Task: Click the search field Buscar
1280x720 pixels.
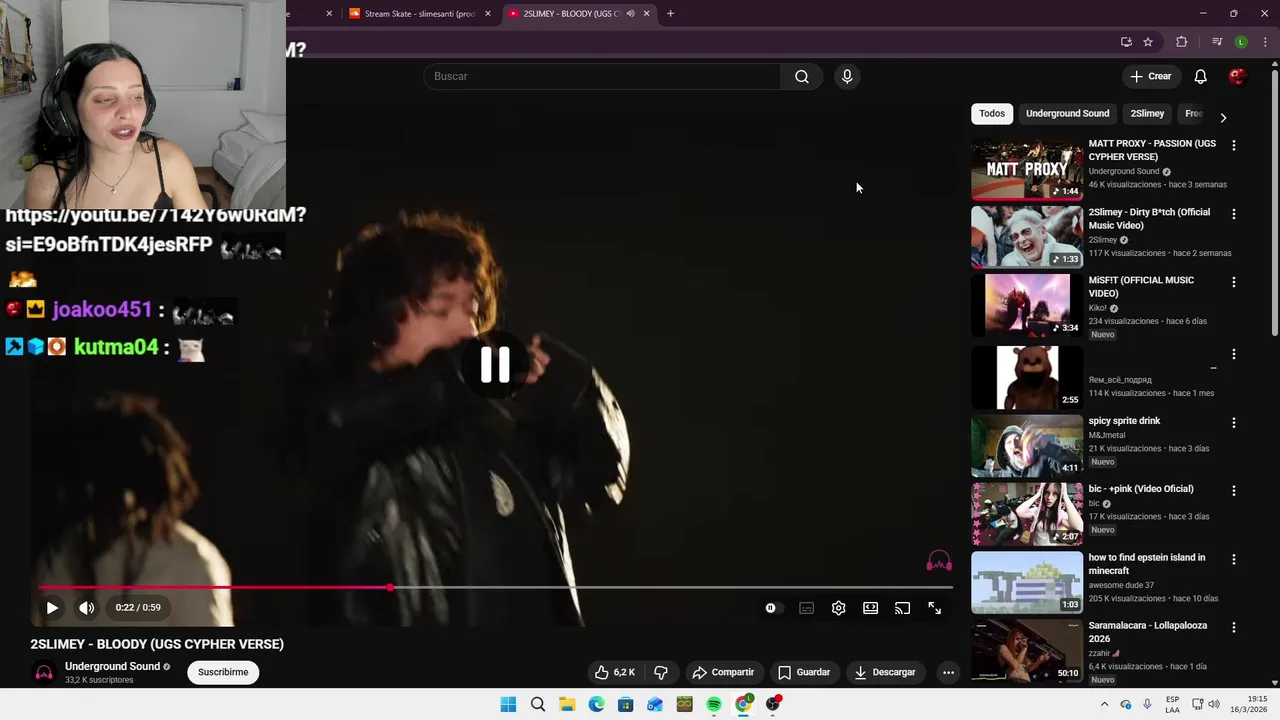Action: coord(602,77)
